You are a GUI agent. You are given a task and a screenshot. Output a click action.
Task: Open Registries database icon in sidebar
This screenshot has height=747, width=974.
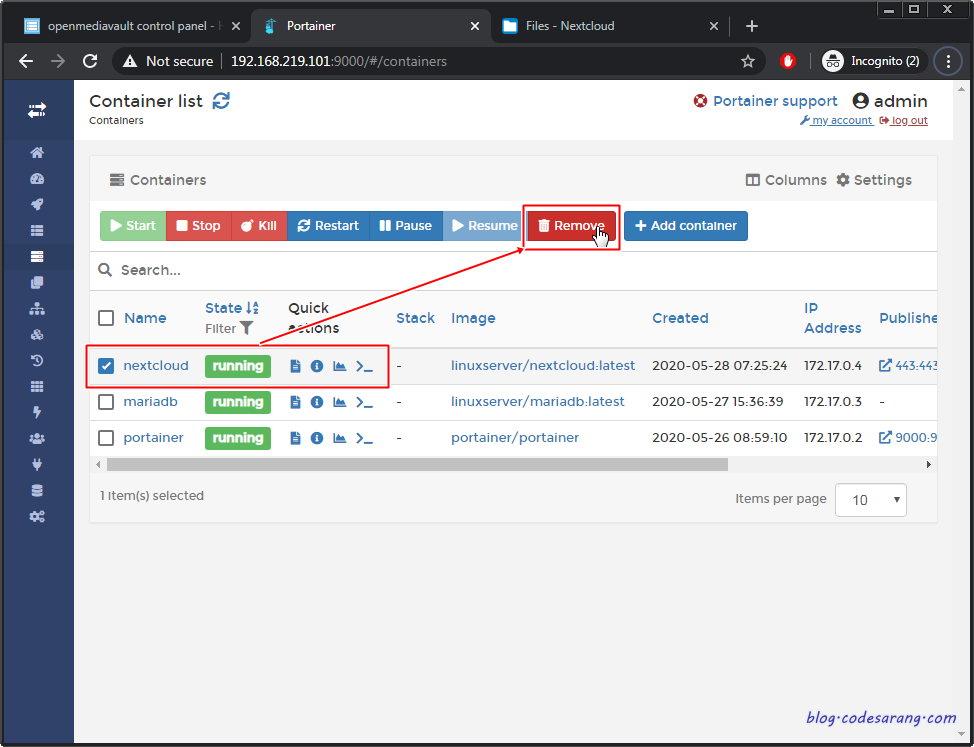pyautogui.click(x=37, y=491)
